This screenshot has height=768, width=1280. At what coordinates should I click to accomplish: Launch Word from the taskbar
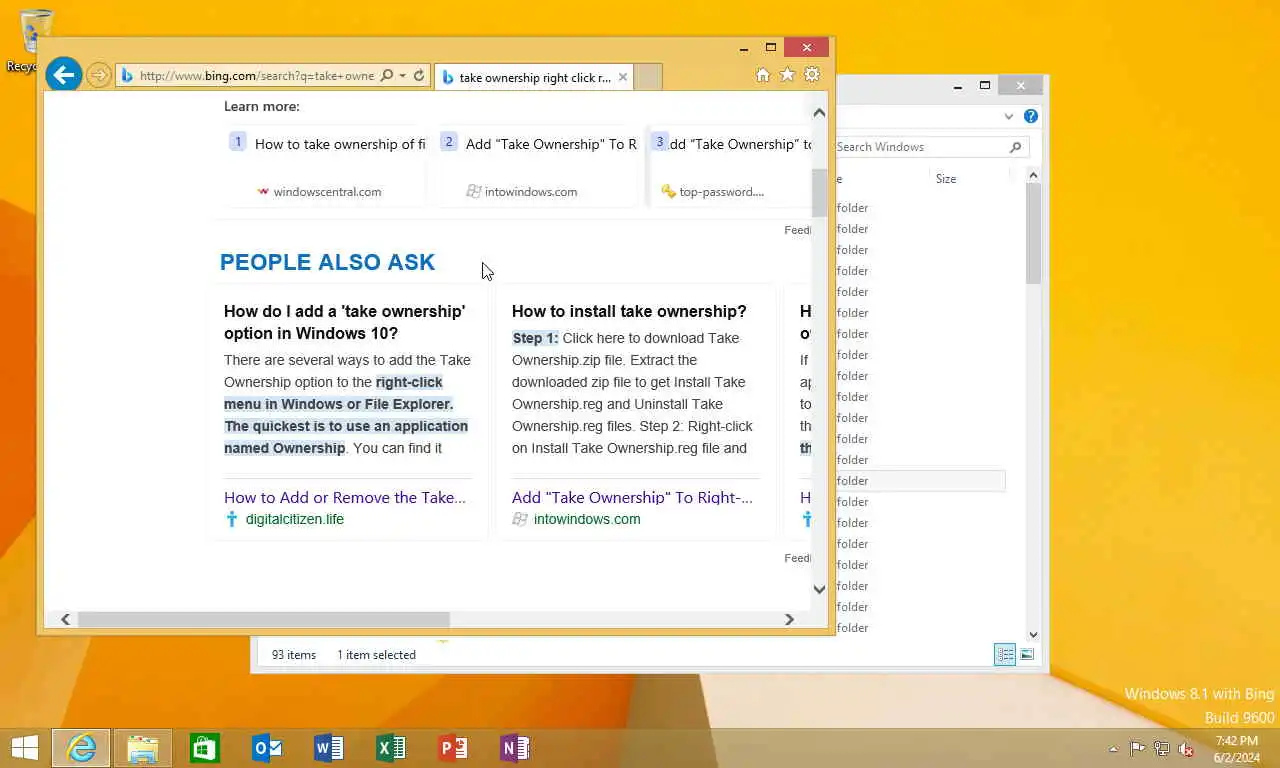click(x=329, y=748)
